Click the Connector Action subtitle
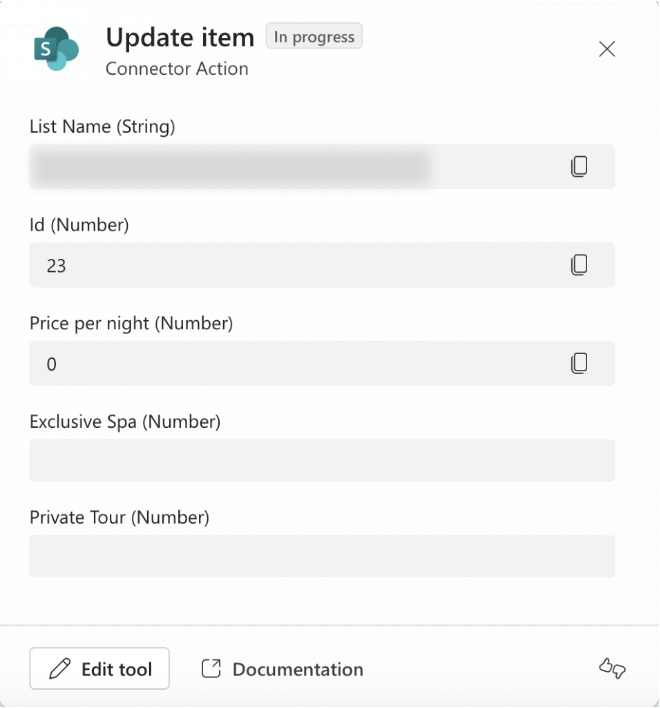The image size is (660, 708). [177, 69]
